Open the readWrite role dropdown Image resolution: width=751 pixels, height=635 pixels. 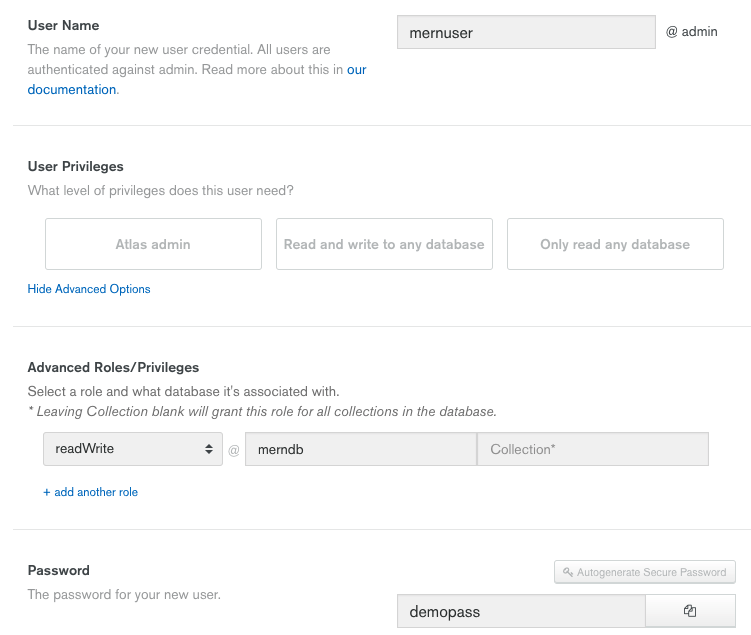coord(133,449)
